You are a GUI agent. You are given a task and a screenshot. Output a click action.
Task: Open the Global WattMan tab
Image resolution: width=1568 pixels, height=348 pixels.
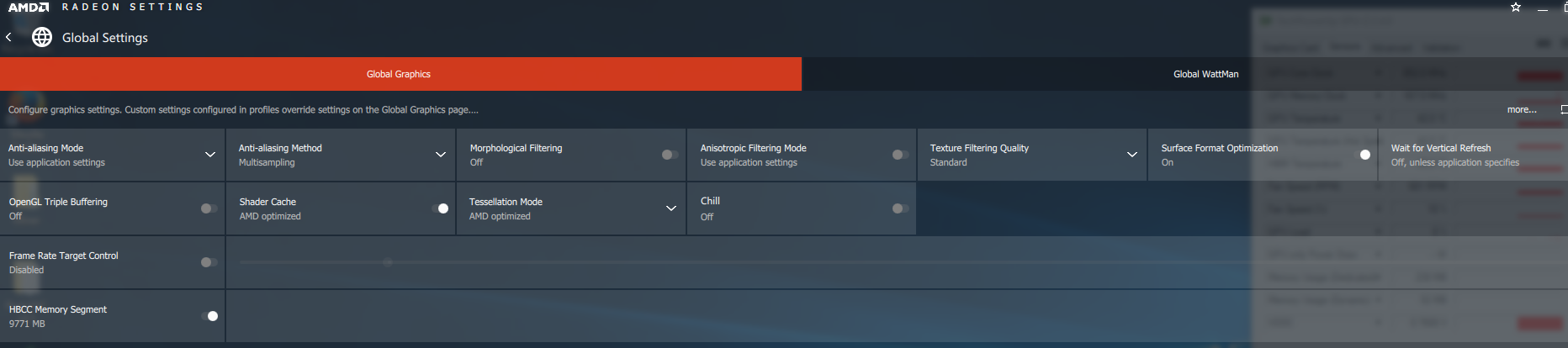[x=1205, y=74]
